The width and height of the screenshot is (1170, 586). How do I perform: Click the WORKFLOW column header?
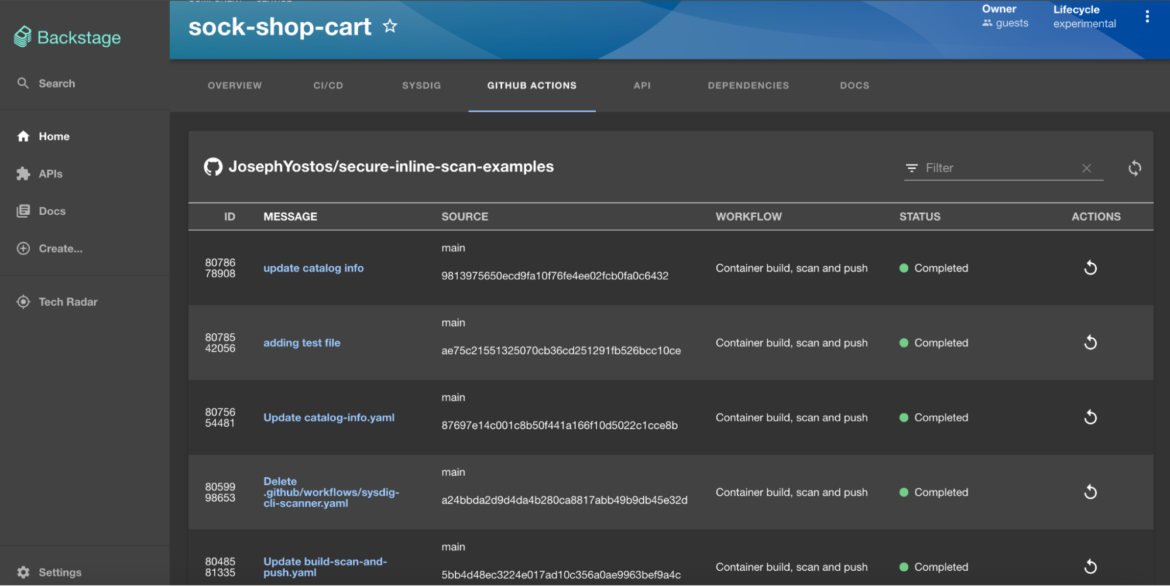click(x=748, y=216)
